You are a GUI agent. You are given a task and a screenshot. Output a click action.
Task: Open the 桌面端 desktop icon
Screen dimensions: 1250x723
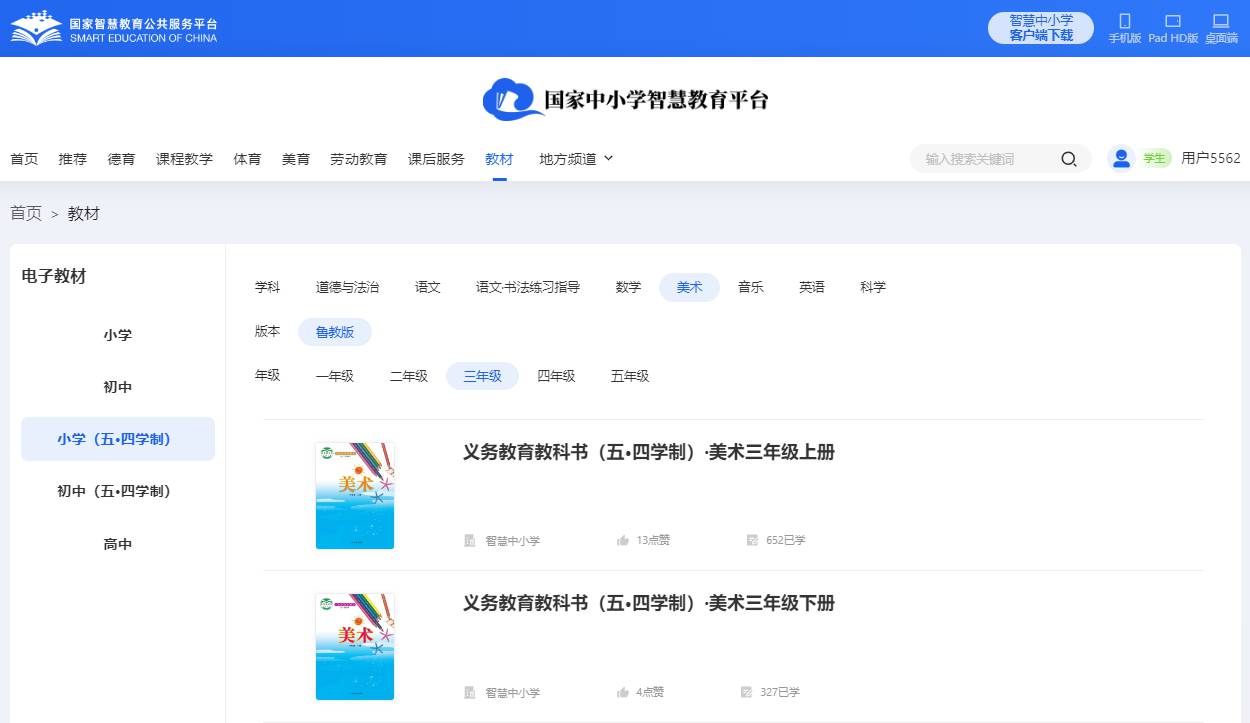point(1221,20)
